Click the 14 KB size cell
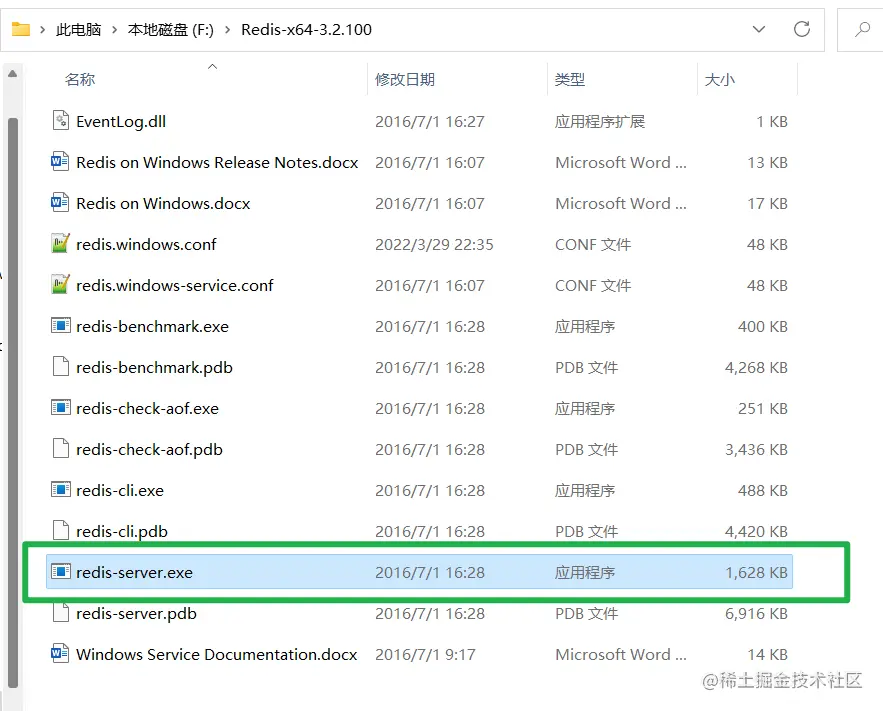This screenshot has width=883, height=711. [767, 654]
